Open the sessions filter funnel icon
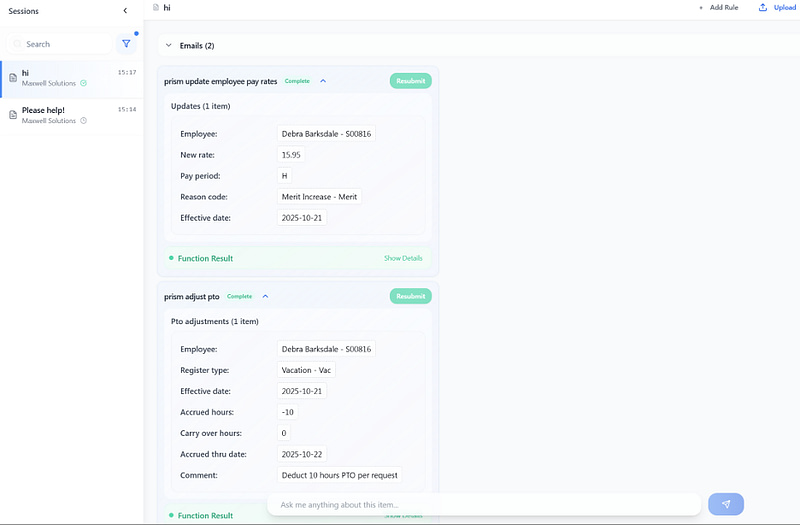The height and width of the screenshot is (525, 800). (x=126, y=44)
